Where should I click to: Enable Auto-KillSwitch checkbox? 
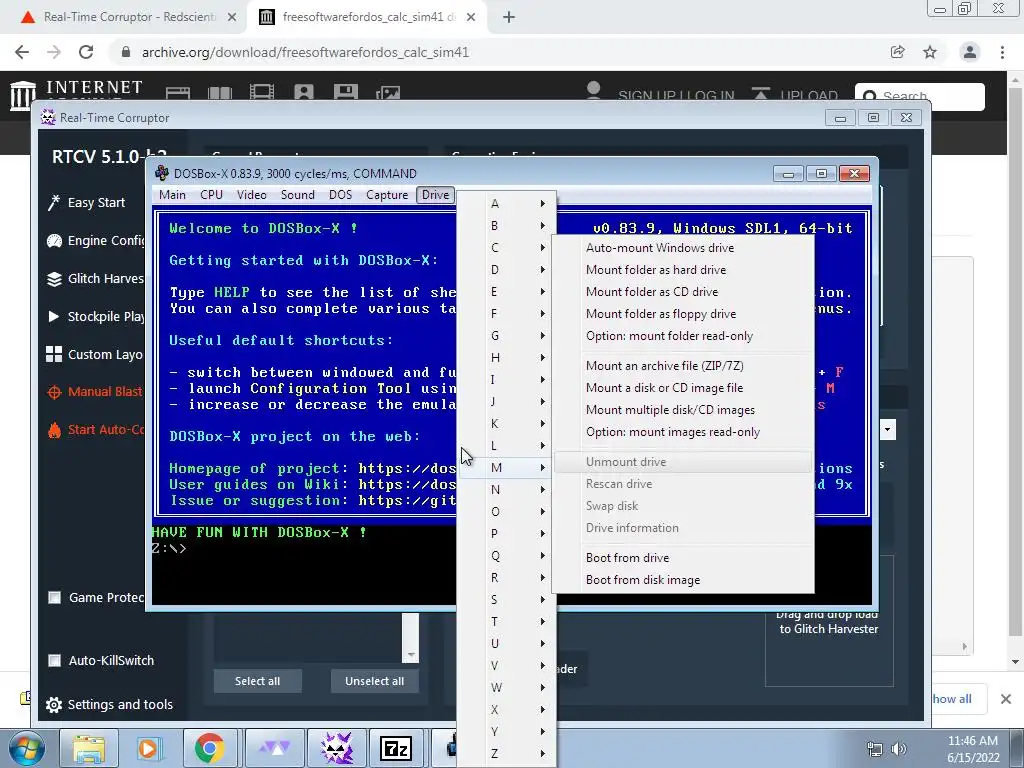click(55, 660)
